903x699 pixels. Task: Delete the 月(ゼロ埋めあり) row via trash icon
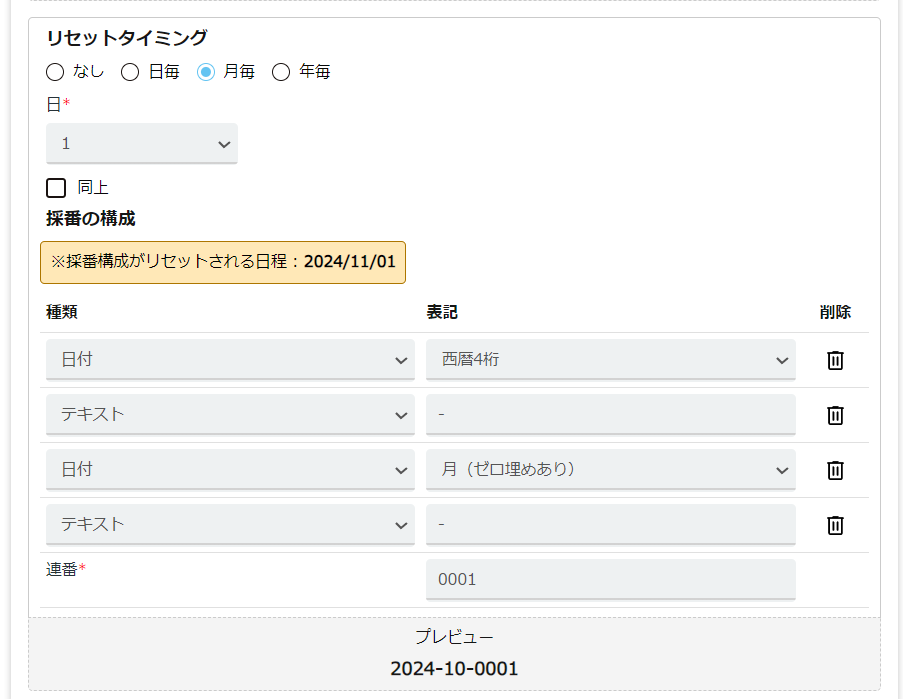(835, 470)
